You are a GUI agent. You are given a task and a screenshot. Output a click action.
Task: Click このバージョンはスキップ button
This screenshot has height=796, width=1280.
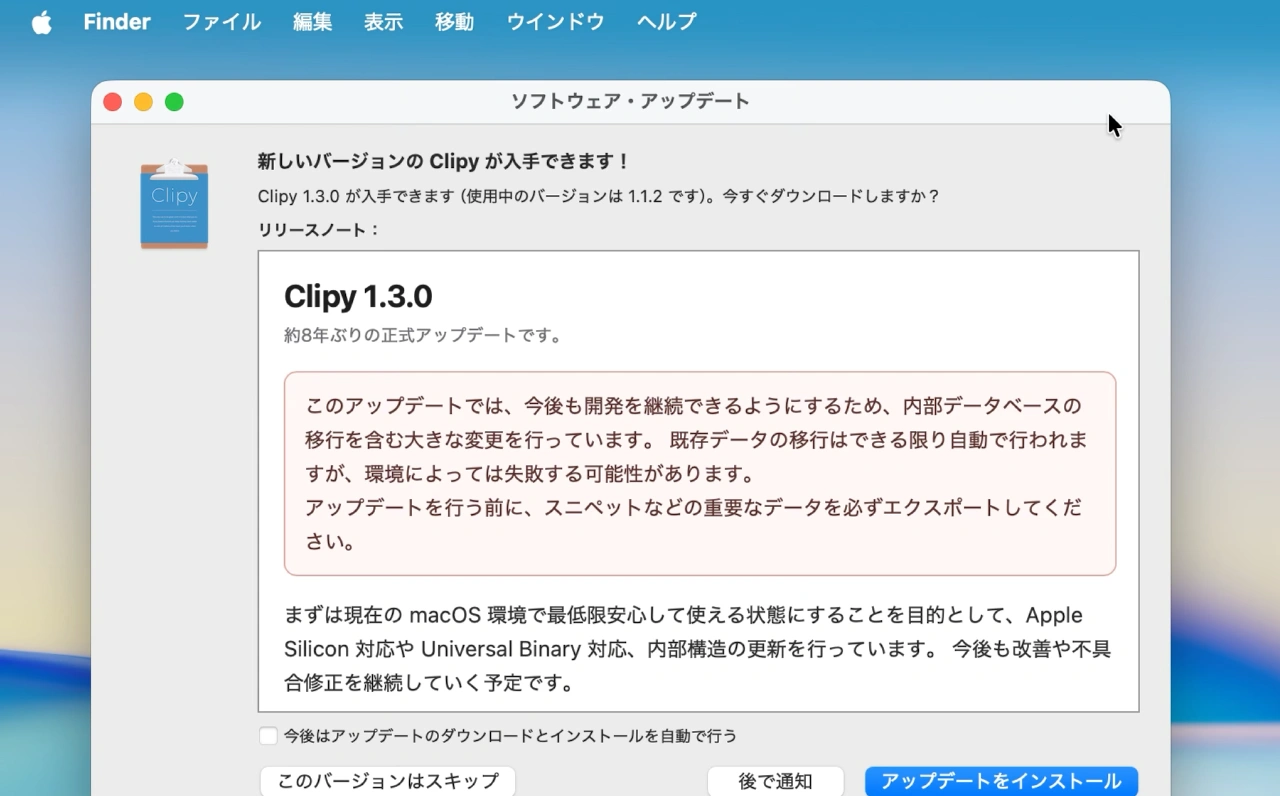coord(388,781)
